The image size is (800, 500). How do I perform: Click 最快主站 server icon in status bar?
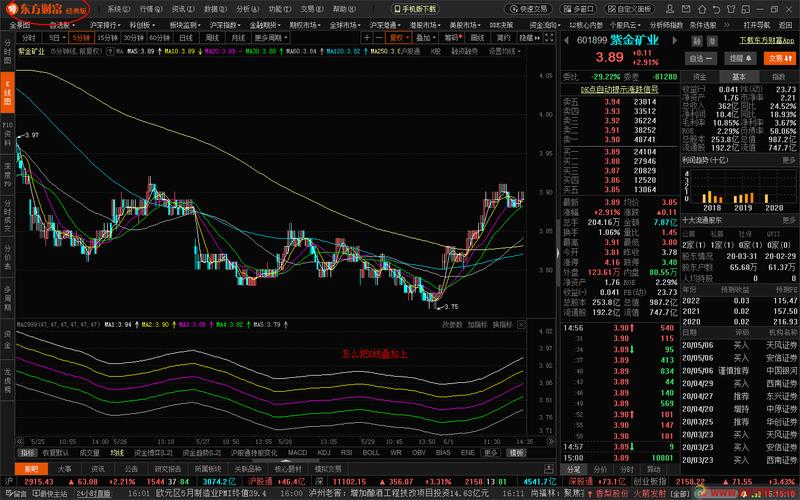(50, 494)
